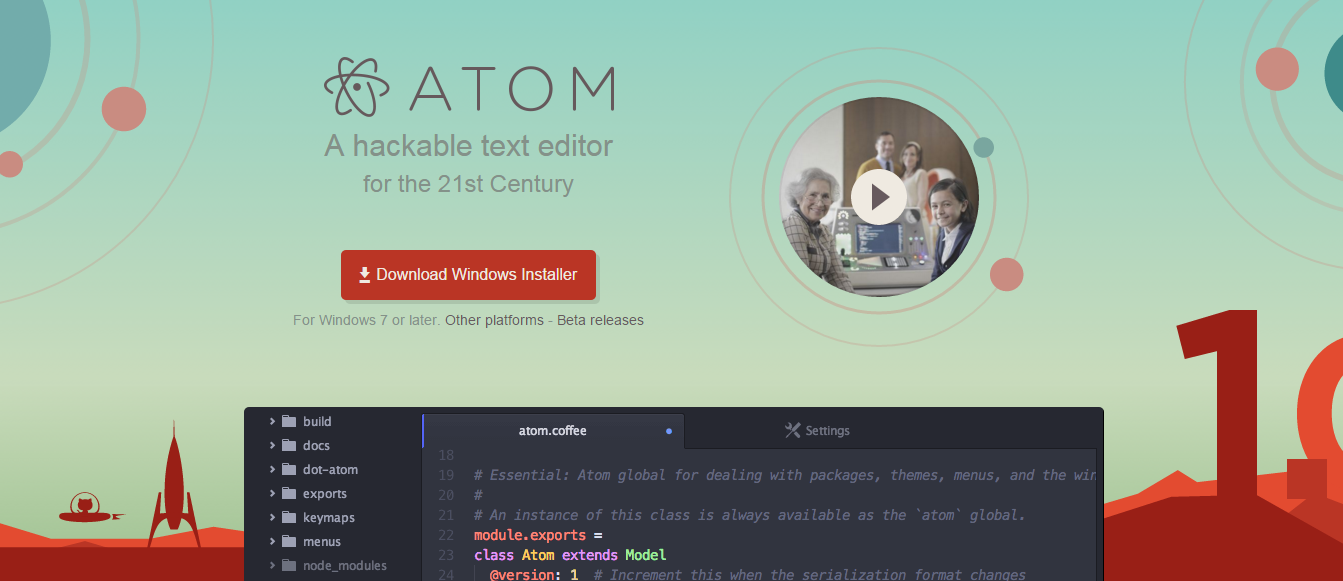The height and width of the screenshot is (581, 1343).
Task: Select the dot-atom folder name
Action: [330, 469]
